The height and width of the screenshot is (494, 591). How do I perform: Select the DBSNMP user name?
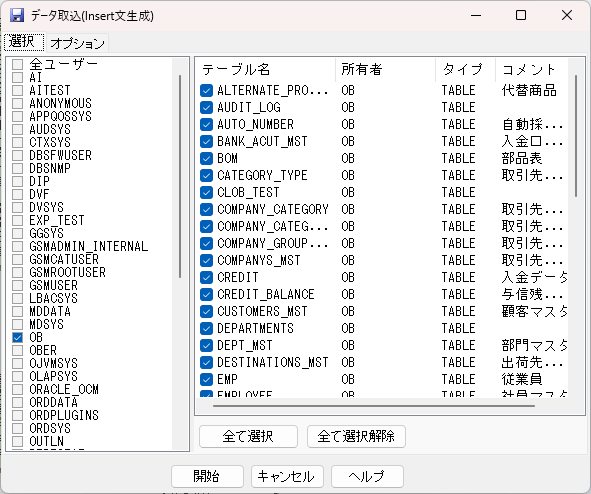[50, 168]
